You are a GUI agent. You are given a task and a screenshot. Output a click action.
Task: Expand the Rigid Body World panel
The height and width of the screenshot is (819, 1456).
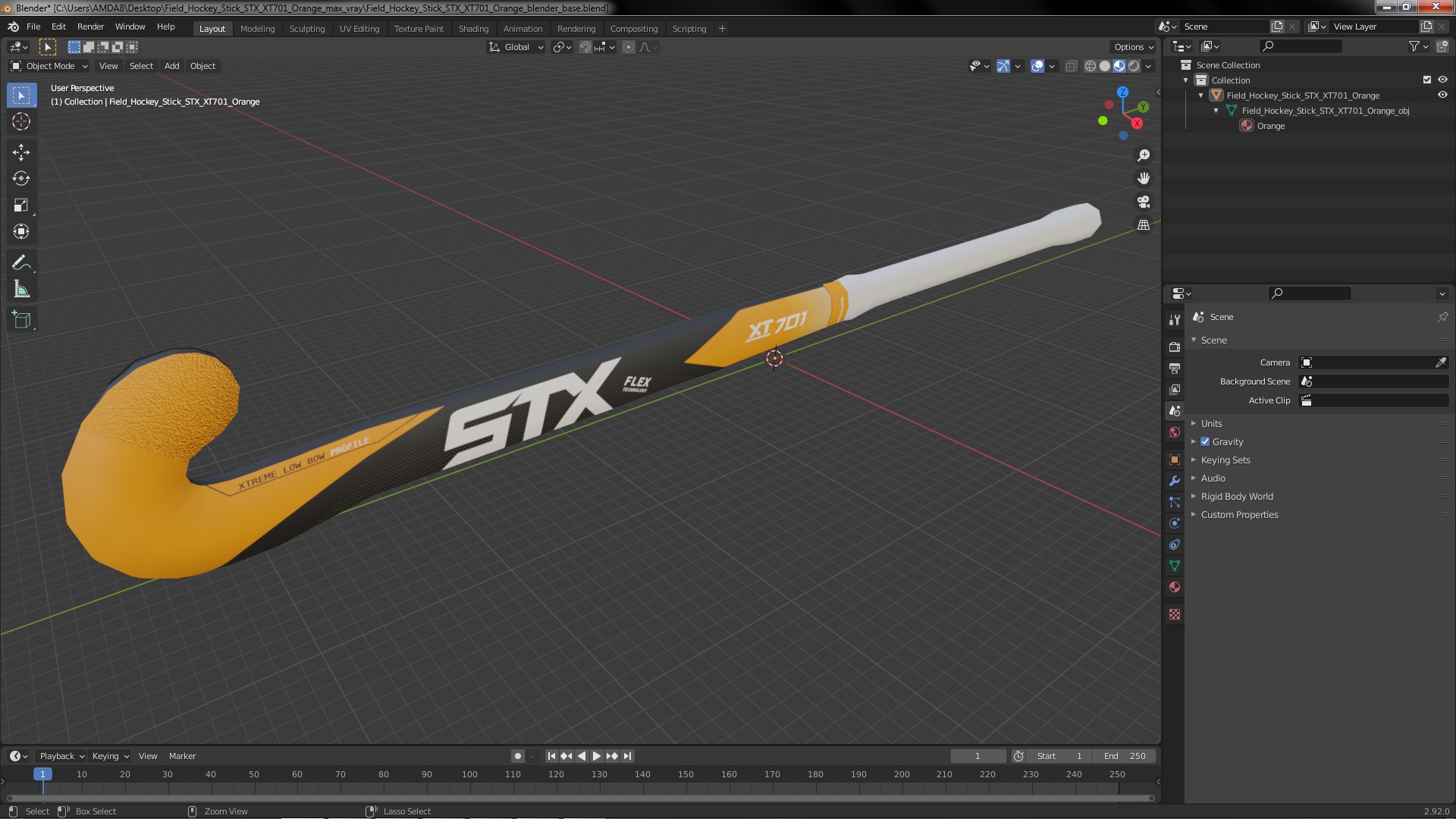tap(1236, 496)
